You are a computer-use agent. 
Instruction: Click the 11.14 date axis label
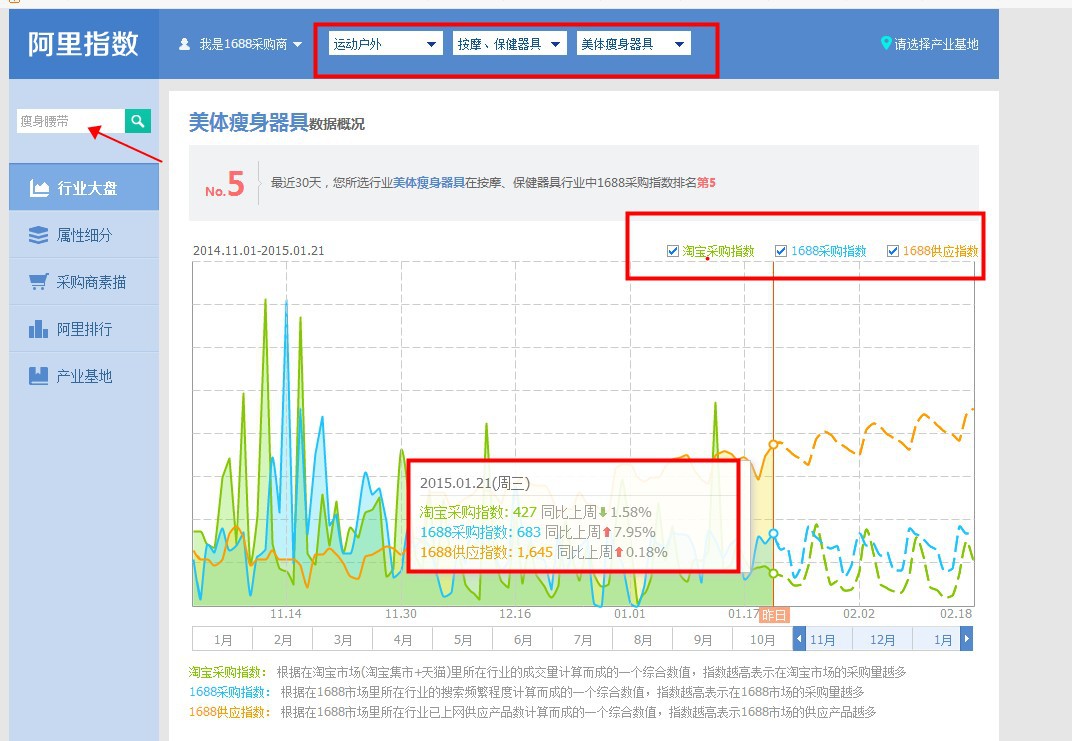(286, 614)
